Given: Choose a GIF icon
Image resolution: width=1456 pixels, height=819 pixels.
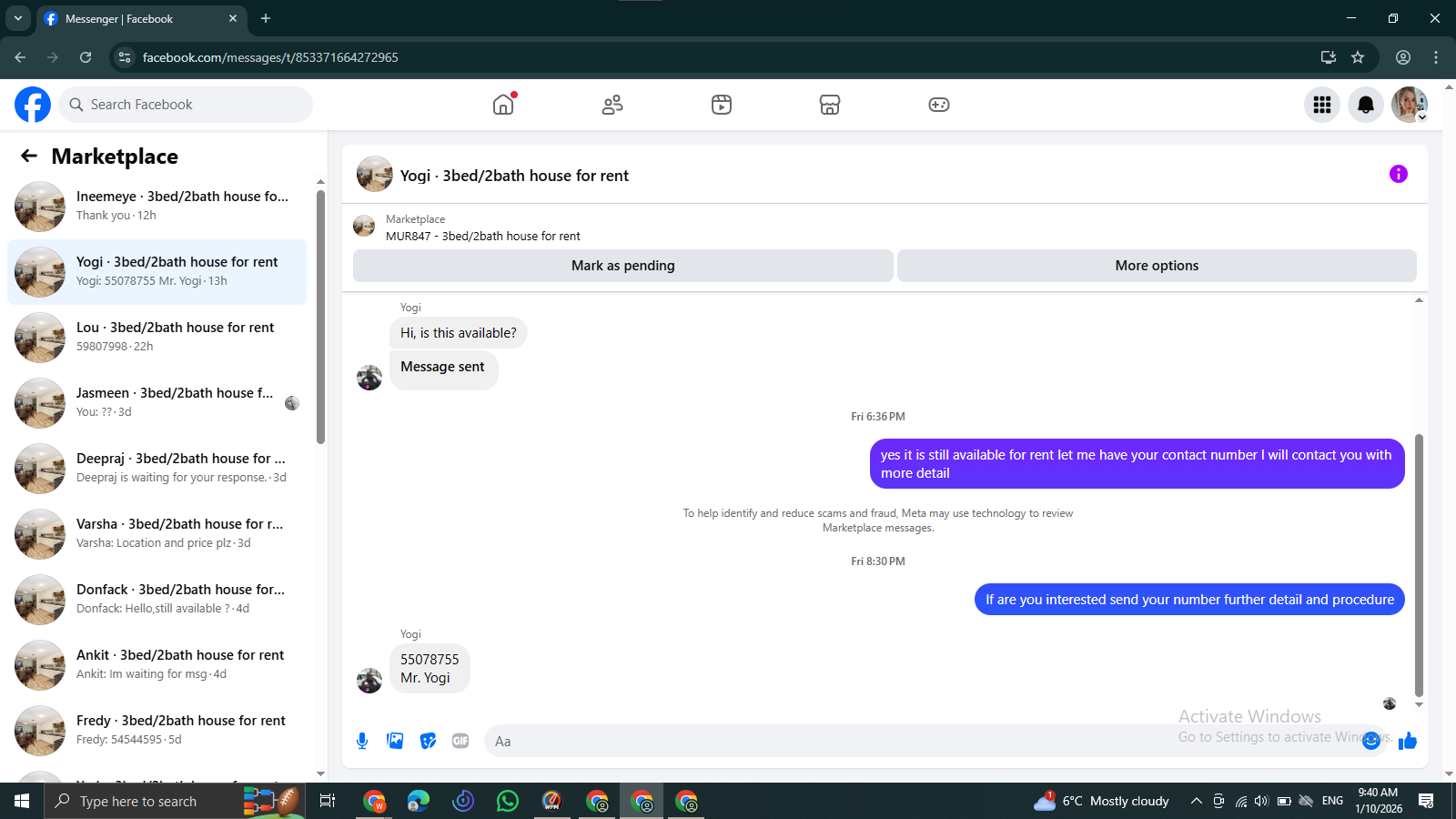Looking at the screenshot, I should point(460,741).
